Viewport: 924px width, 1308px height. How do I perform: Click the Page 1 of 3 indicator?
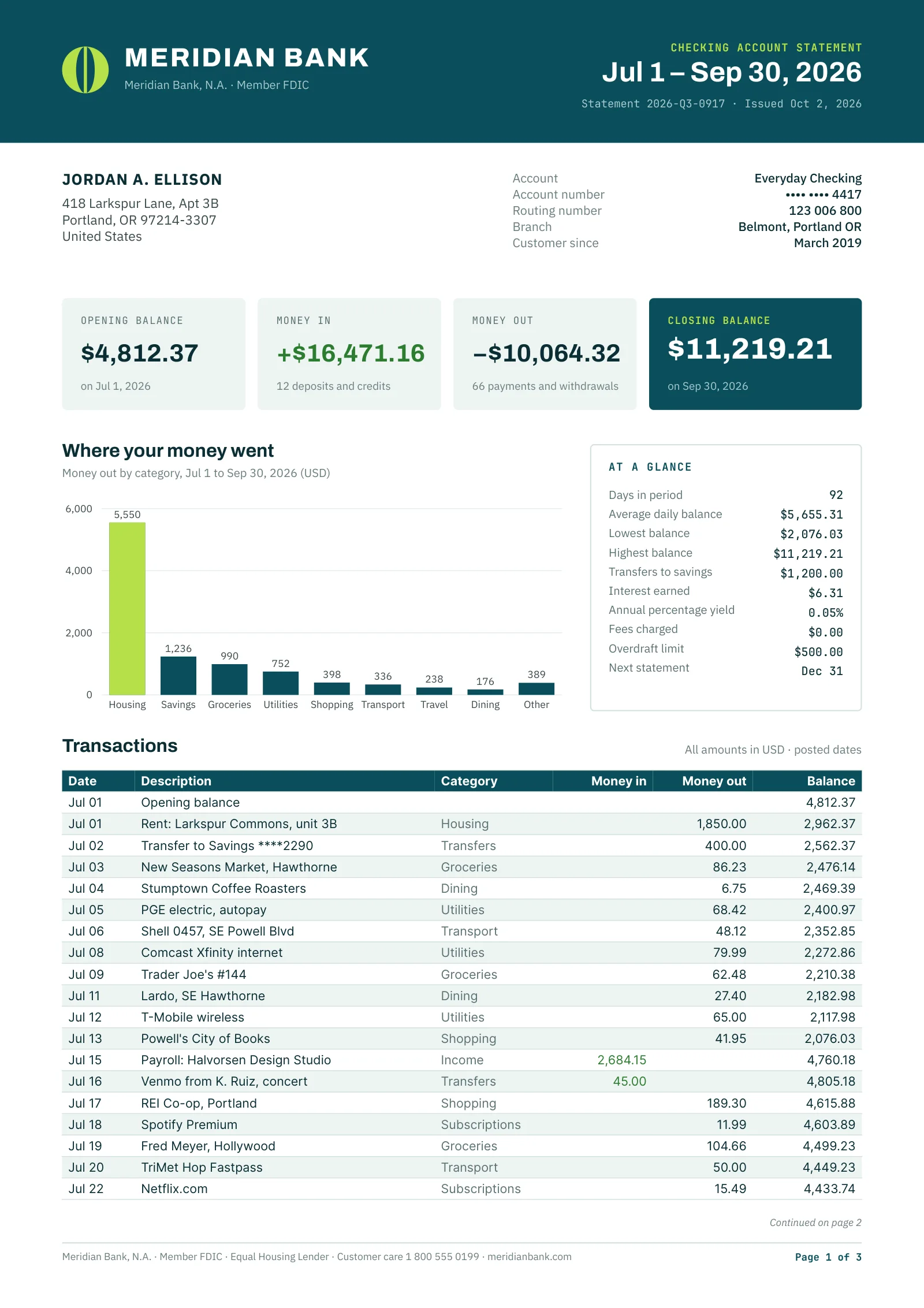click(x=828, y=1257)
